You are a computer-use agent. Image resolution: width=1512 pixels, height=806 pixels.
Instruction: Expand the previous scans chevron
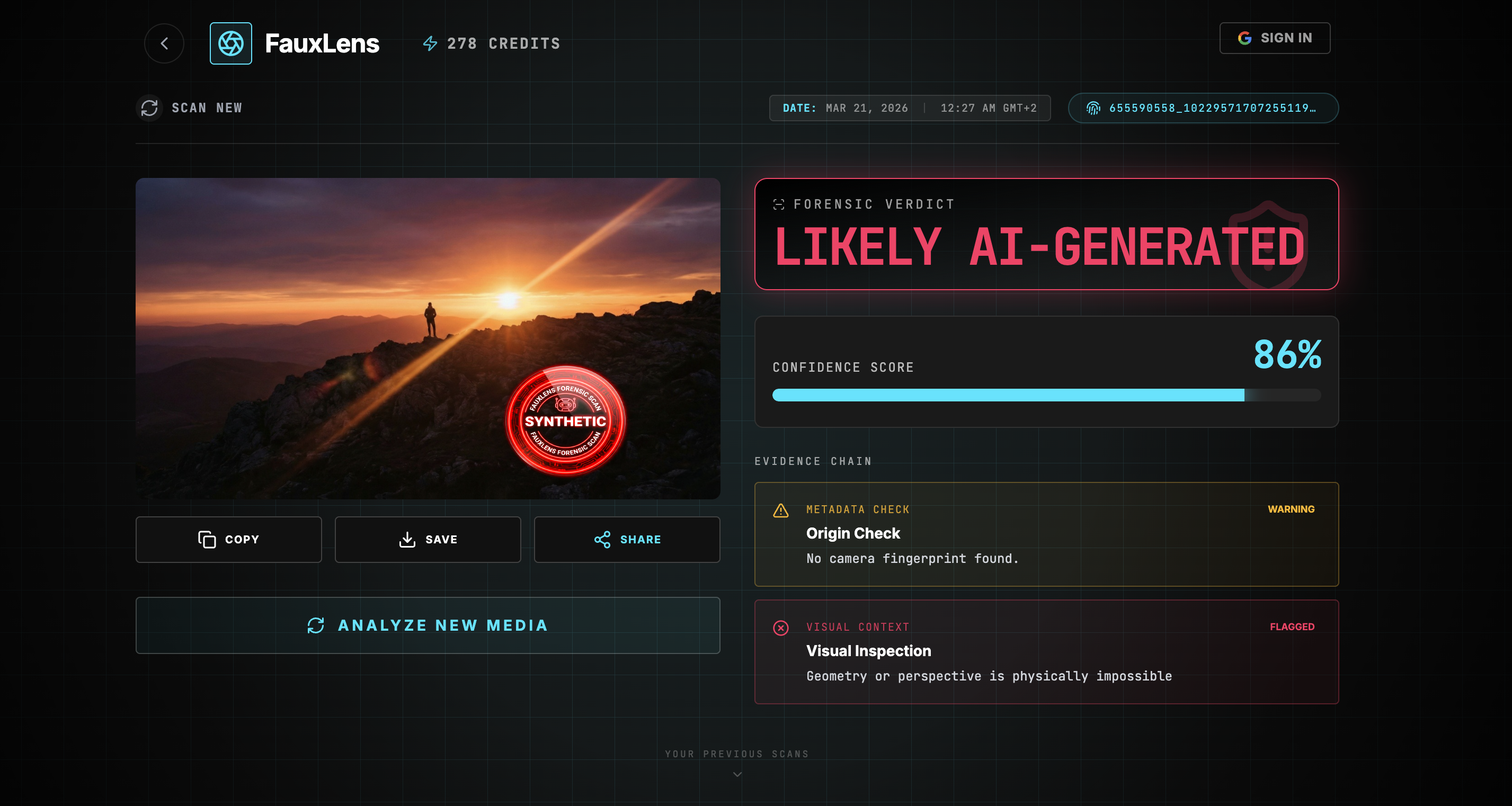pyautogui.click(x=737, y=774)
